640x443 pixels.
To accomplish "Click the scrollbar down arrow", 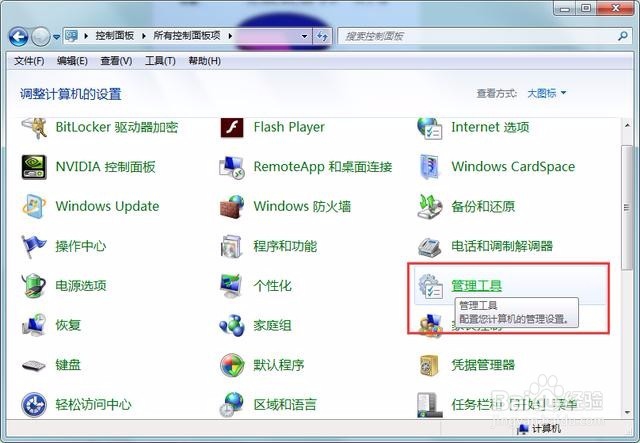I will (627, 412).
